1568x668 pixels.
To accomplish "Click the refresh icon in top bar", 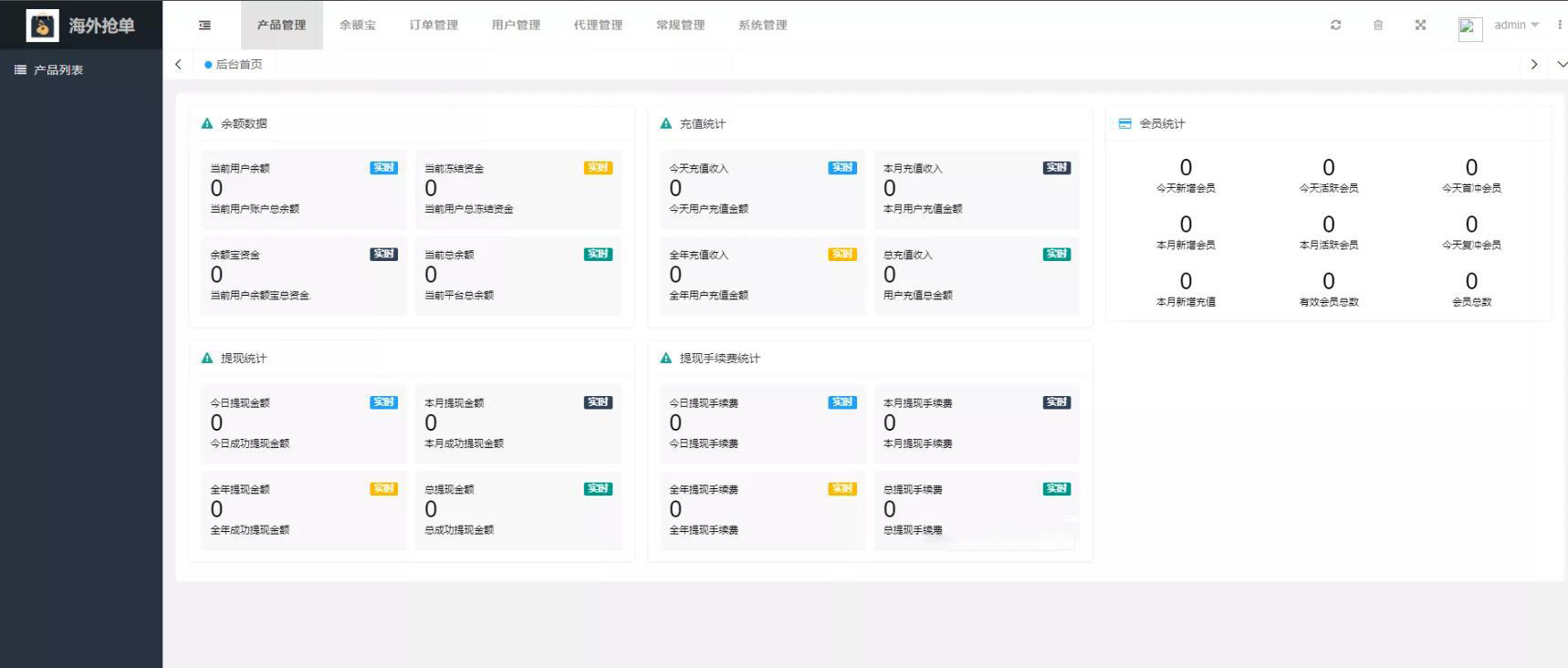I will pyautogui.click(x=1335, y=26).
